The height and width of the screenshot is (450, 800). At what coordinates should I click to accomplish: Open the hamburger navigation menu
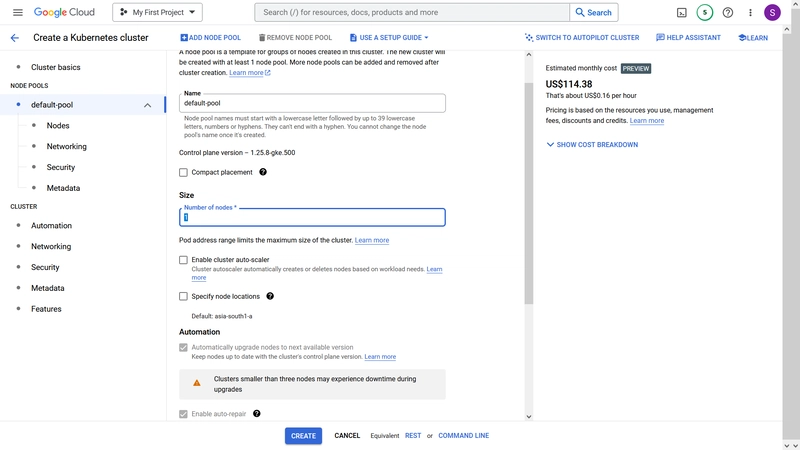18,12
